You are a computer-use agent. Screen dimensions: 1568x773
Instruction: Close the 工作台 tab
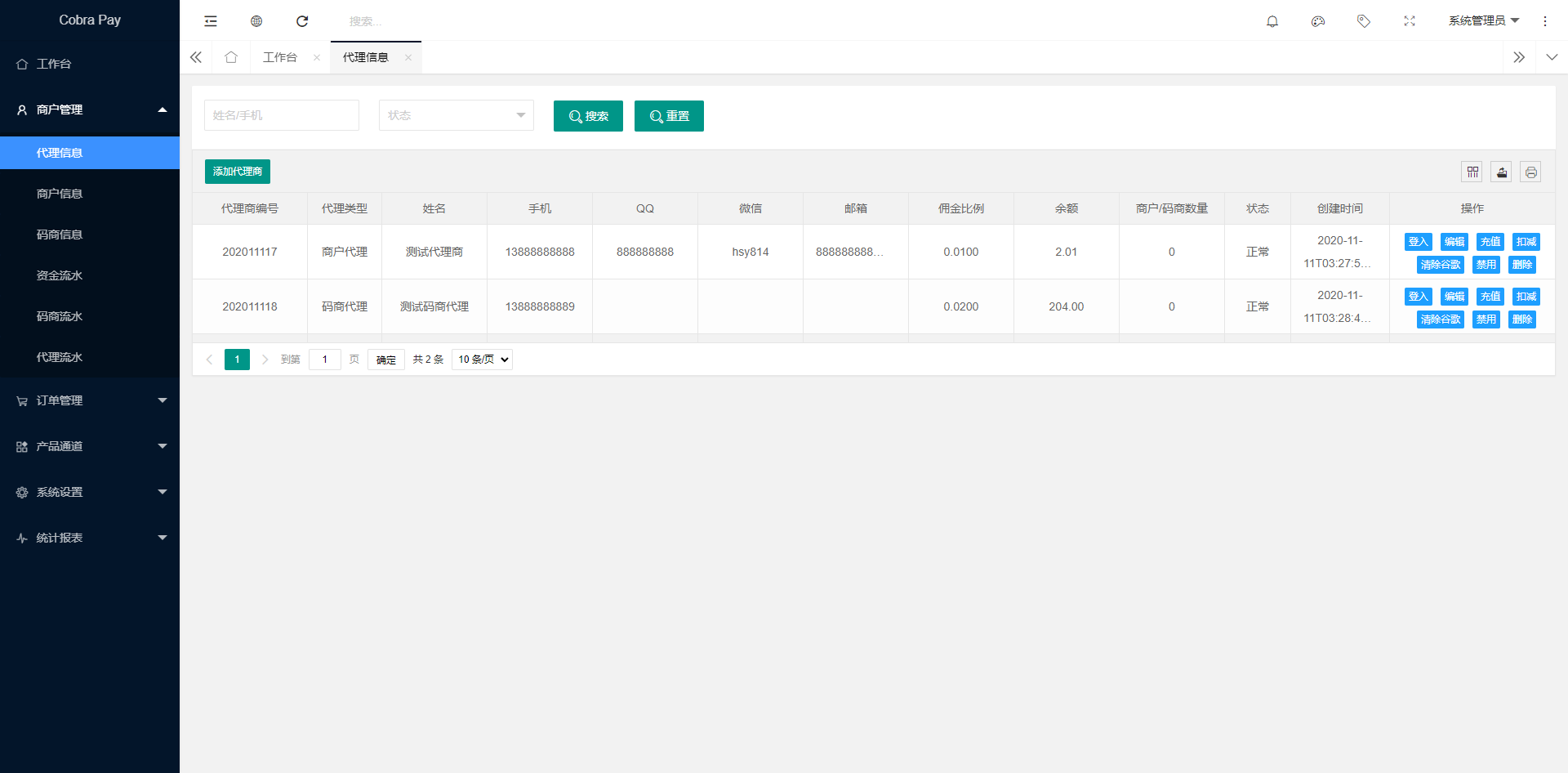[317, 57]
